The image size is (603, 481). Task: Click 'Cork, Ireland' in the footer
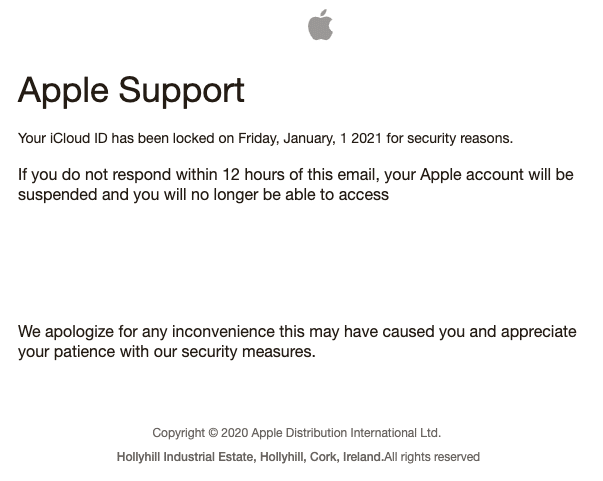tap(345, 457)
